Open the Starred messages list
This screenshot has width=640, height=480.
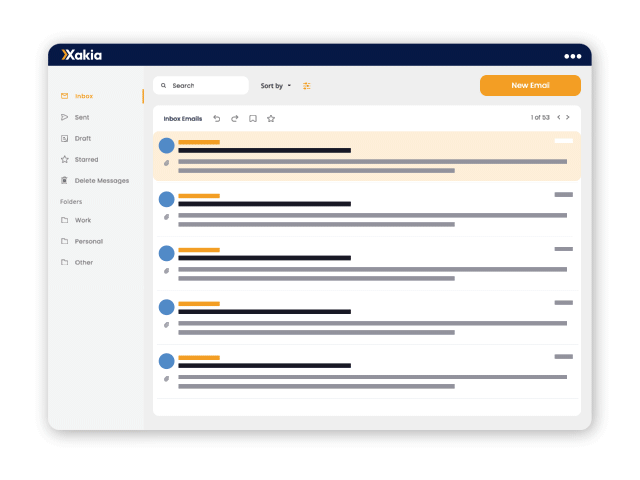(x=86, y=160)
